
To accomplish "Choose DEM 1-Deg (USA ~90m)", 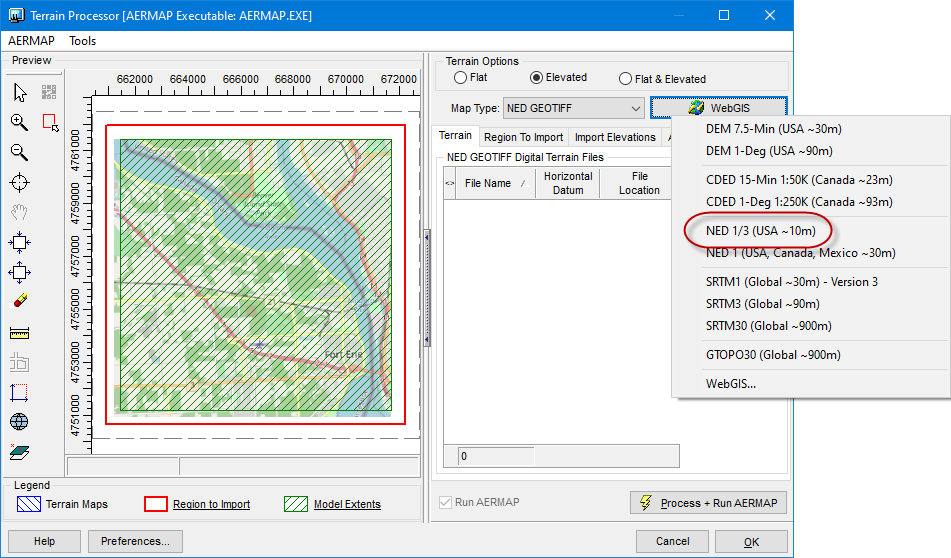I will pyautogui.click(x=769, y=150).
